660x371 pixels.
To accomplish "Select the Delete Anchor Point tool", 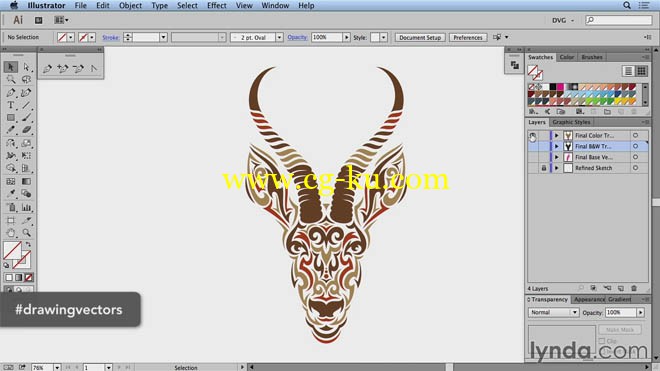I will tap(78, 69).
